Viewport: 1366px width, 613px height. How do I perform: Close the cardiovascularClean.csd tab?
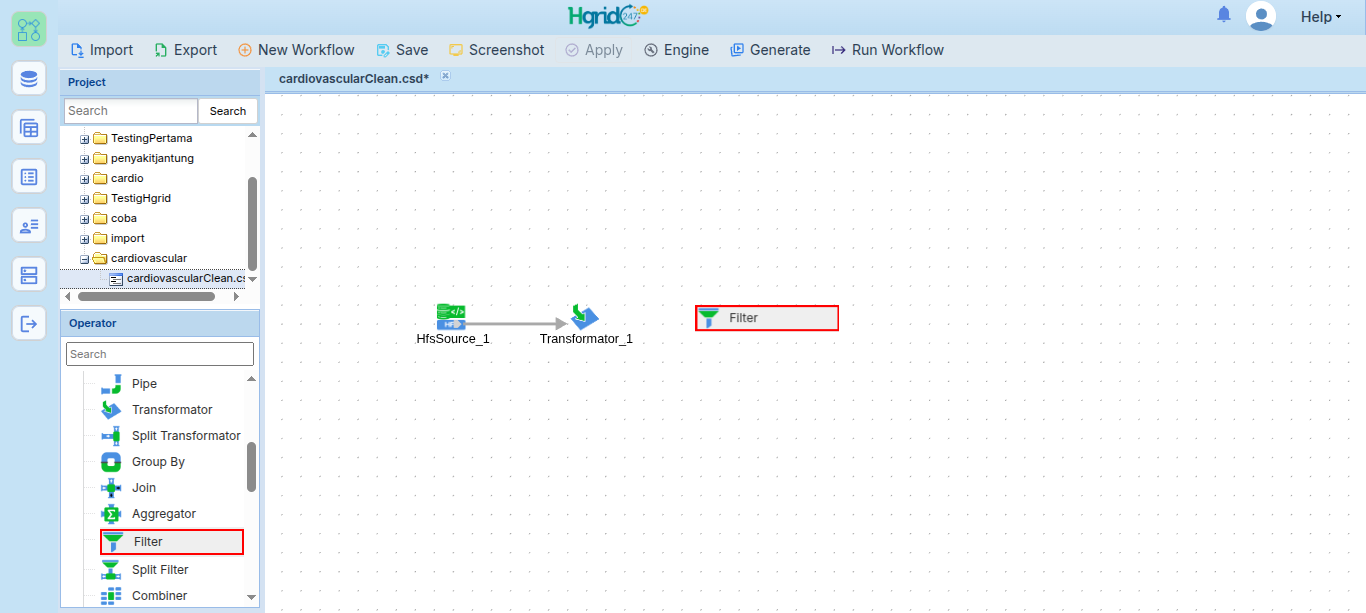pyautogui.click(x=445, y=75)
